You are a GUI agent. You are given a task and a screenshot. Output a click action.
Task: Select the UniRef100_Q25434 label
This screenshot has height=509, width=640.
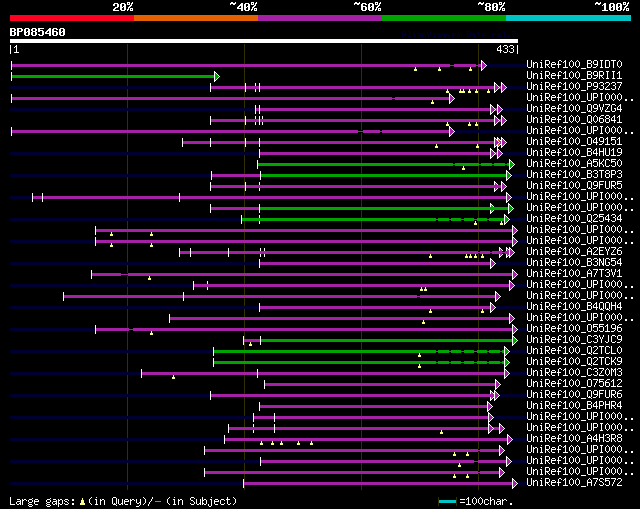click(x=574, y=218)
